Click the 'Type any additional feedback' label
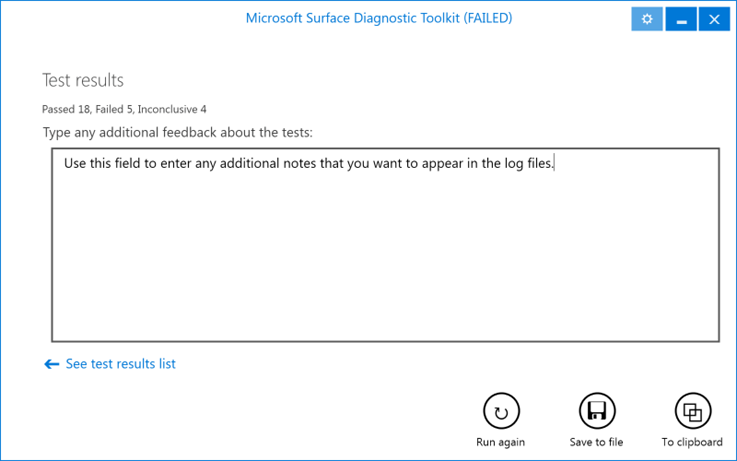 click(178, 132)
